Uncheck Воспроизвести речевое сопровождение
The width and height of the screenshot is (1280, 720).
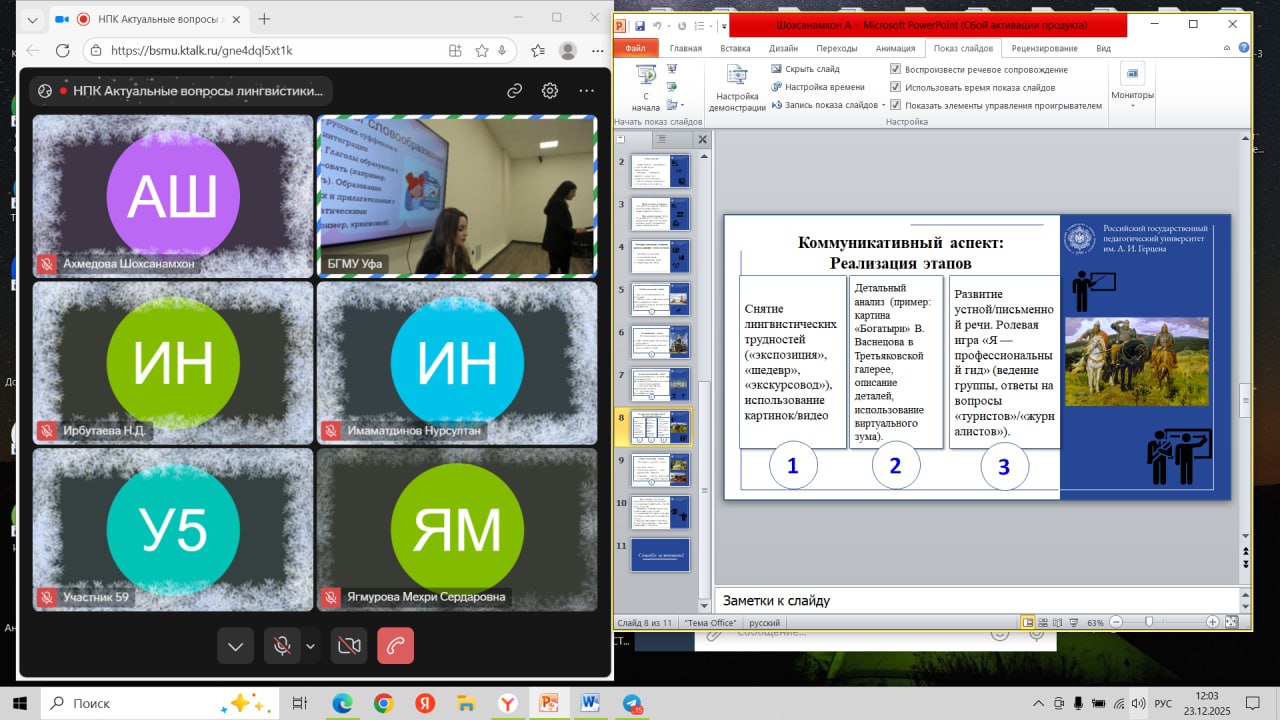[895, 70]
